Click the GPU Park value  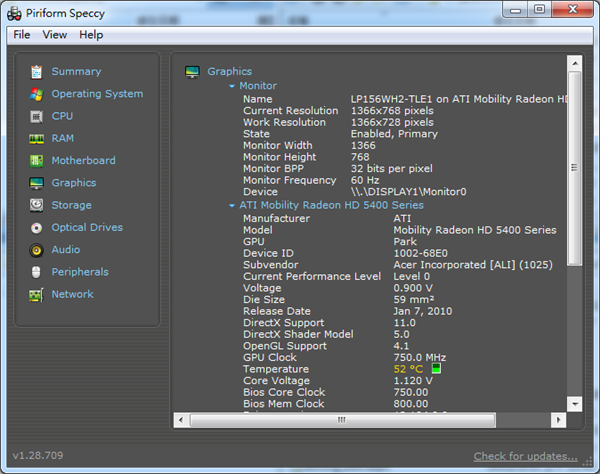[x=405, y=242]
